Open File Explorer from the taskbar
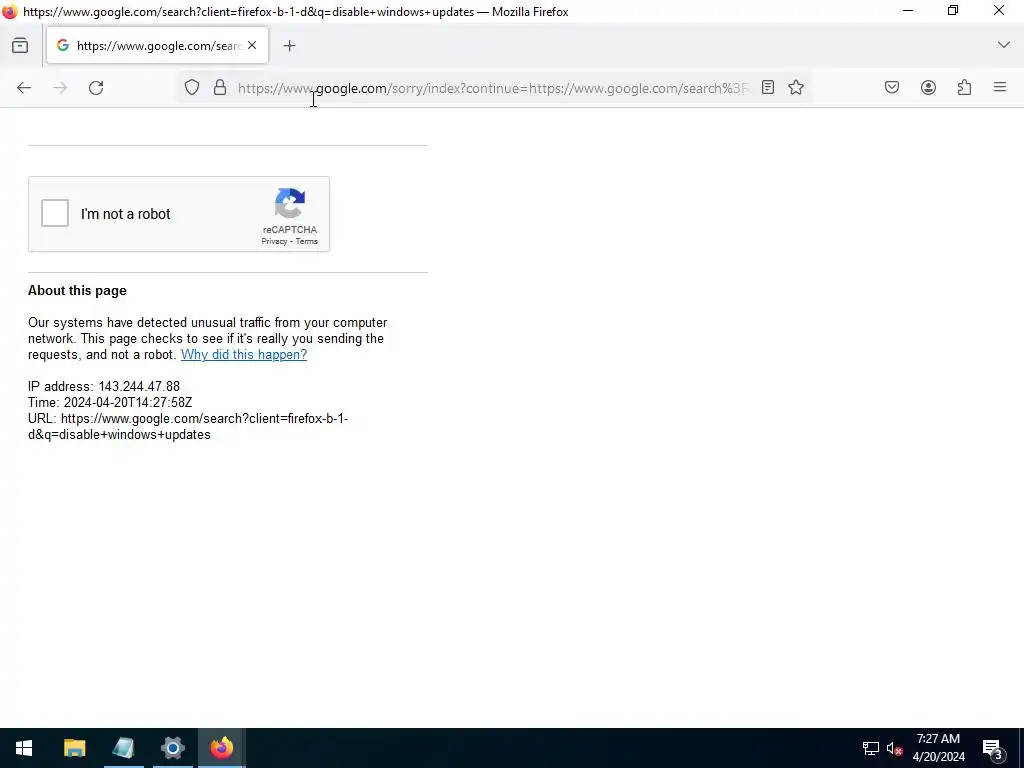 coord(74,748)
